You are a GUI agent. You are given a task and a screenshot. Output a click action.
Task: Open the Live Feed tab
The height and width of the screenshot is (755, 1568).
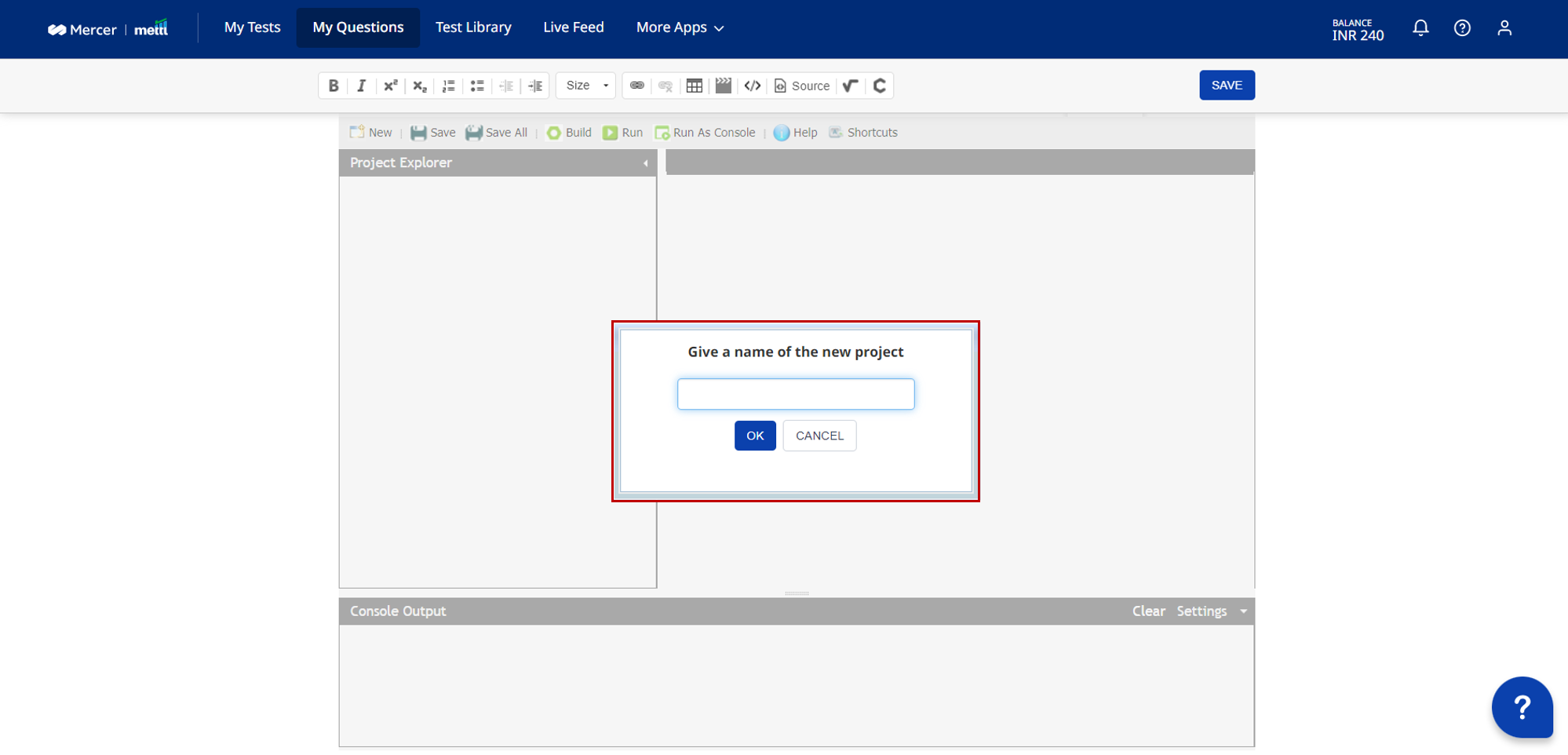pyautogui.click(x=574, y=27)
